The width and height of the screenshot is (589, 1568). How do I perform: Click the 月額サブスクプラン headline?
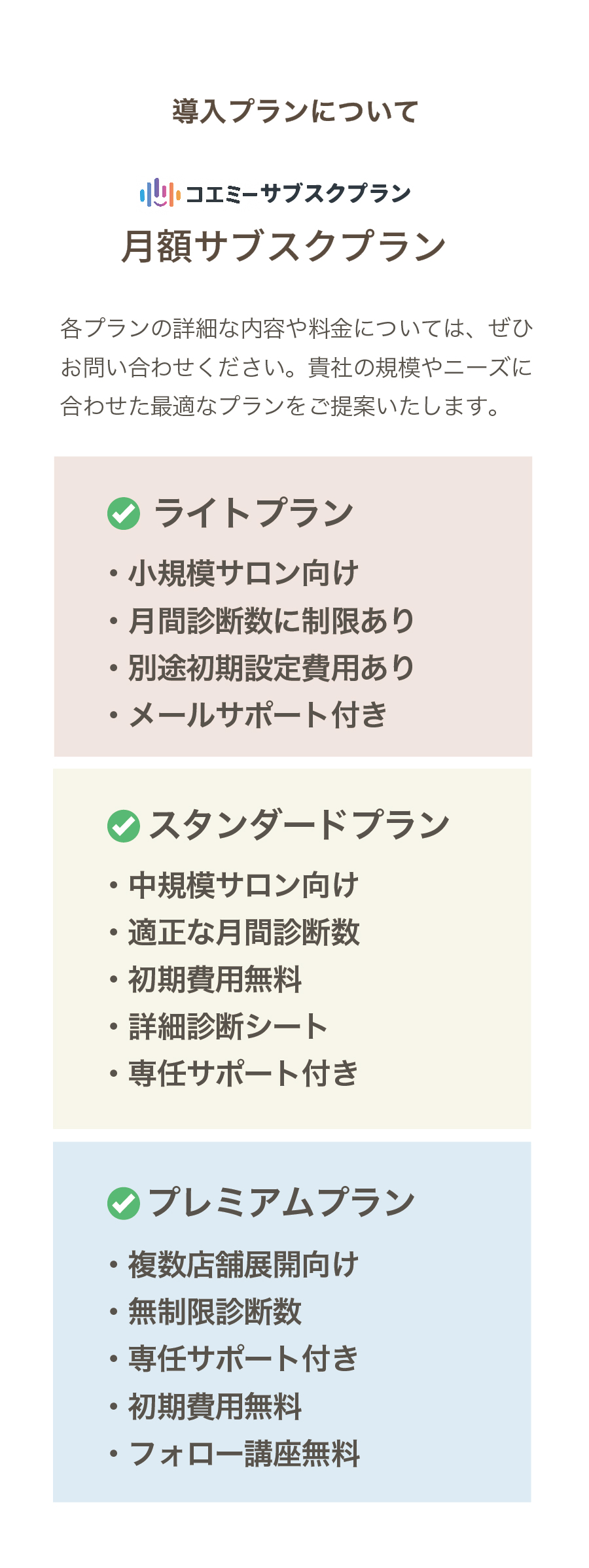pyautogui.click(x=283, y=247)
